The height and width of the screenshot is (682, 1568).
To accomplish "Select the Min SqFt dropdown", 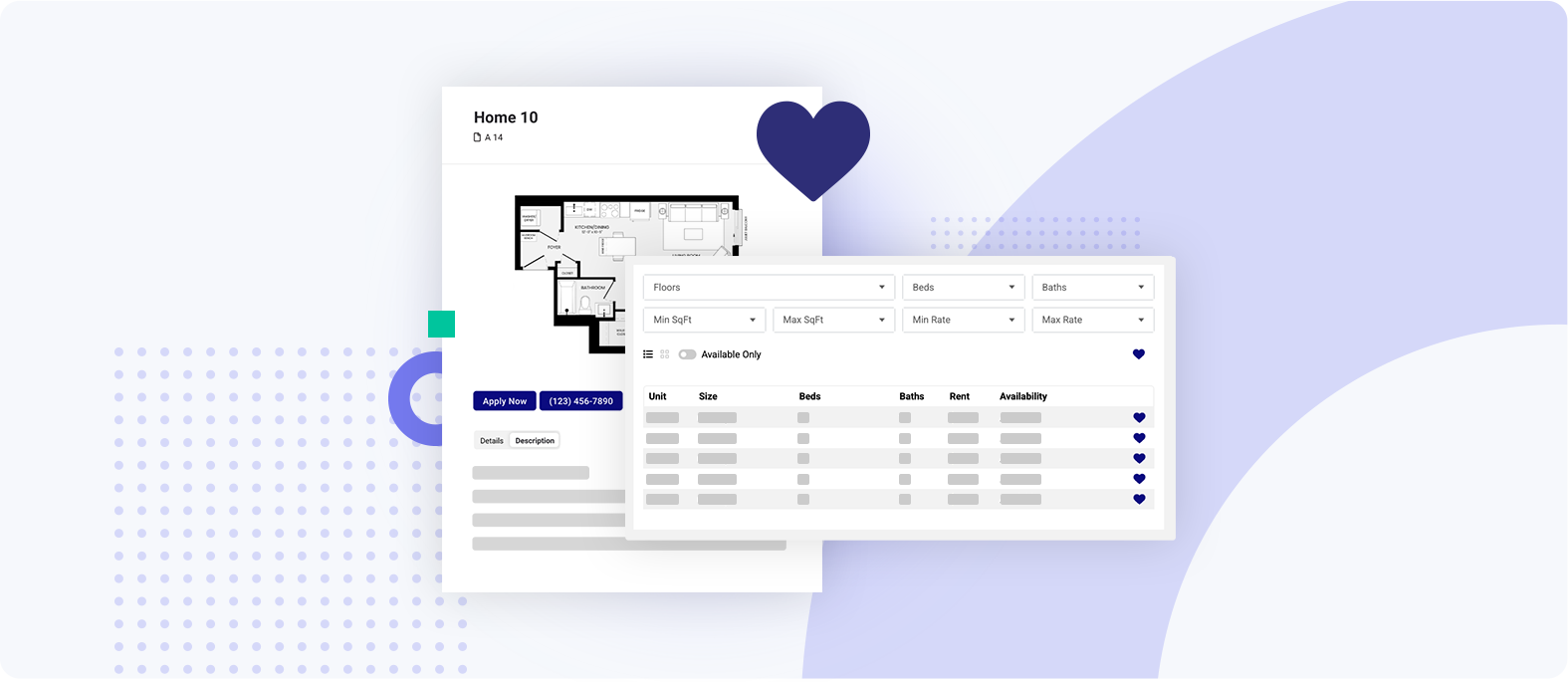I will coord(704,320).
